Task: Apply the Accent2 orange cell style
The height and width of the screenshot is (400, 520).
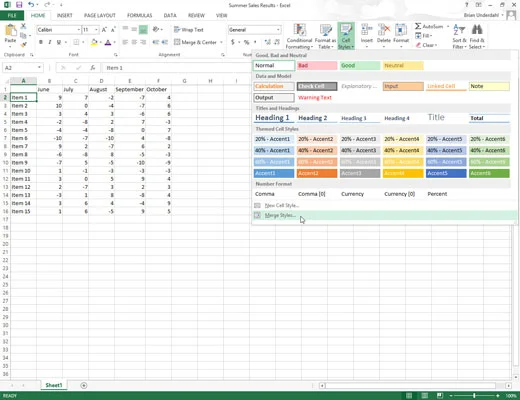Action: pyautogui.click(x=317, y=173)
